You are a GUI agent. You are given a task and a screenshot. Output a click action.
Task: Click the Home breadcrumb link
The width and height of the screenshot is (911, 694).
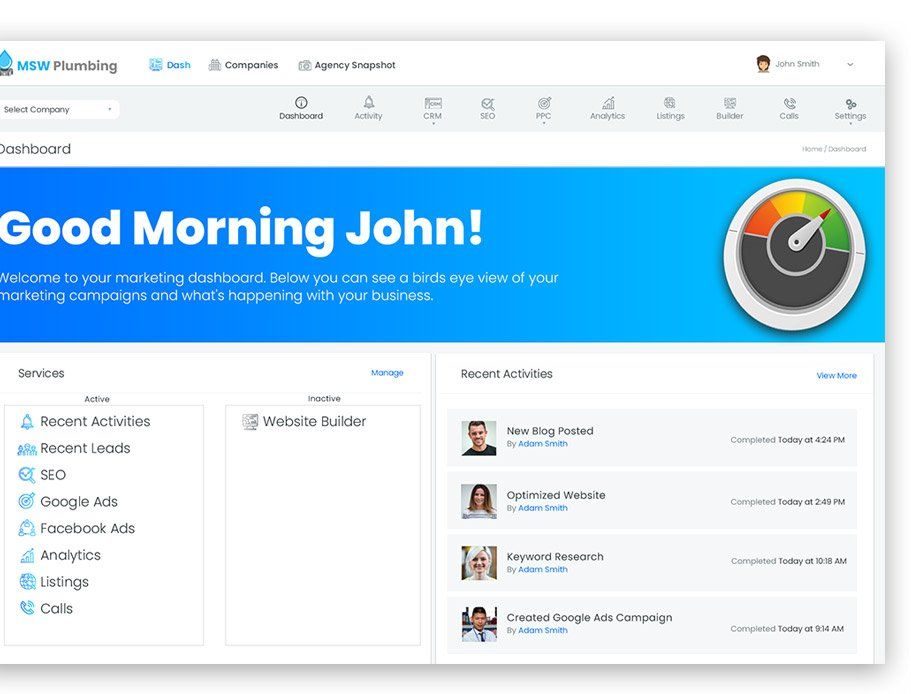812,149
